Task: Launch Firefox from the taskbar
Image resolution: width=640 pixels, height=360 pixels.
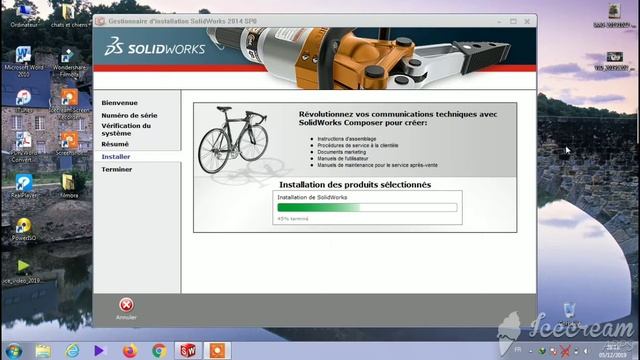Action: pos(130,351)
